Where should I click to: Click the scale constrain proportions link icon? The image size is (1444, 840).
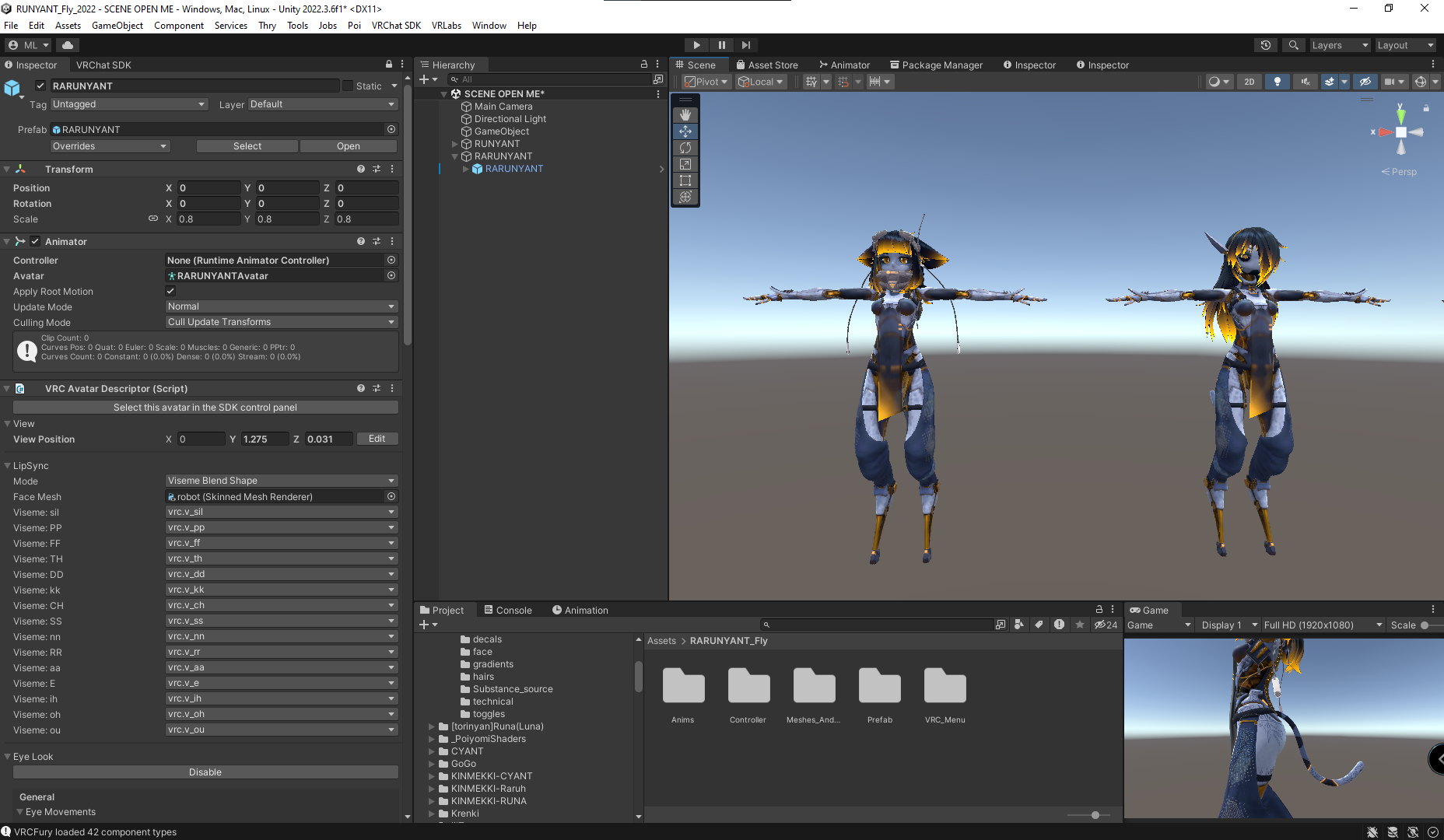[x=153, y=219]
